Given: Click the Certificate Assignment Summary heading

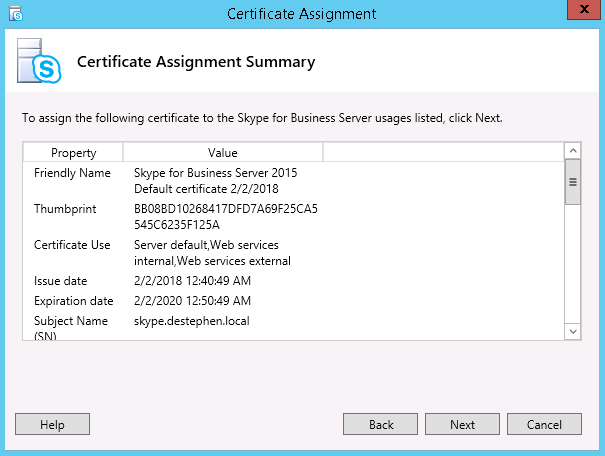Looking at the screenshot, I should point(196,62).
